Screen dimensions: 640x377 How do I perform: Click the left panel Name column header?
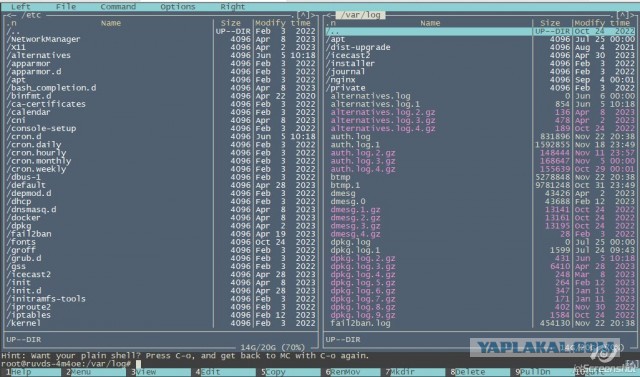coord(111,23)
